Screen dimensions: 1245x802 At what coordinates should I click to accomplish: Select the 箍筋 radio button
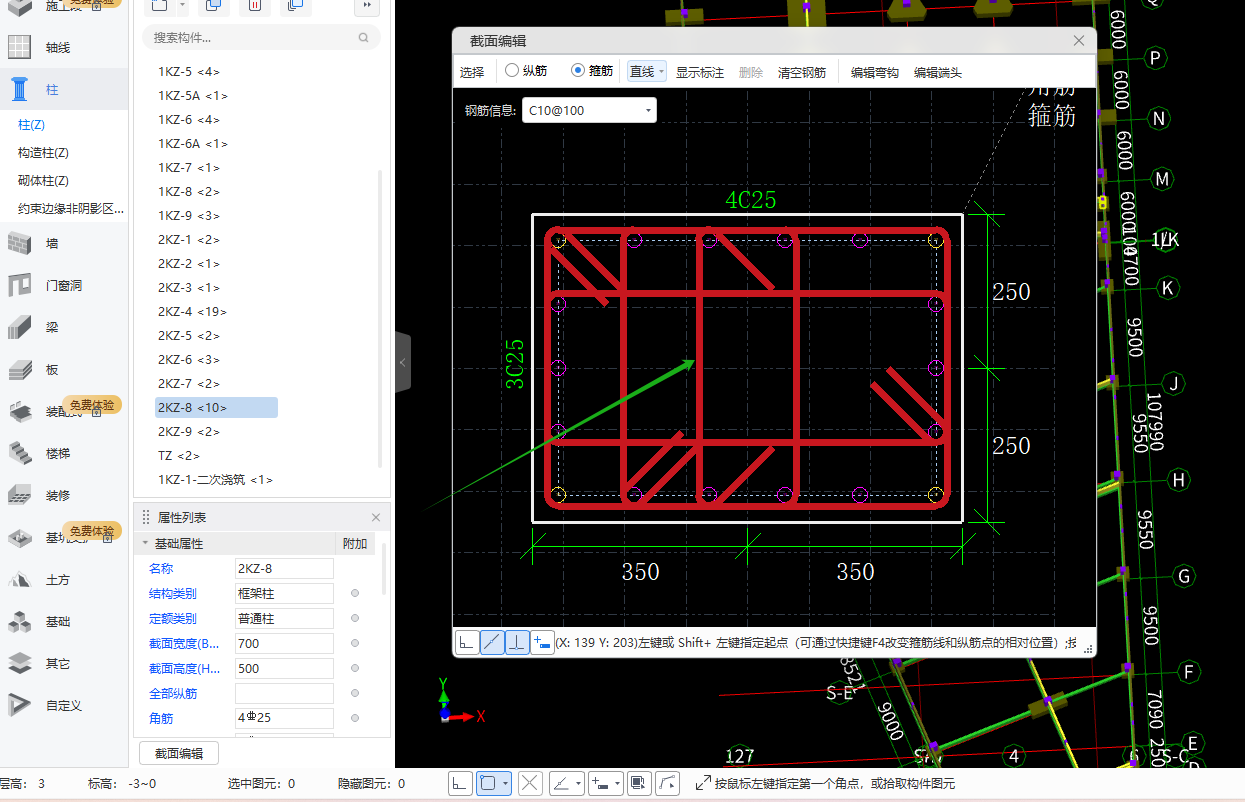tap(577, 71)
